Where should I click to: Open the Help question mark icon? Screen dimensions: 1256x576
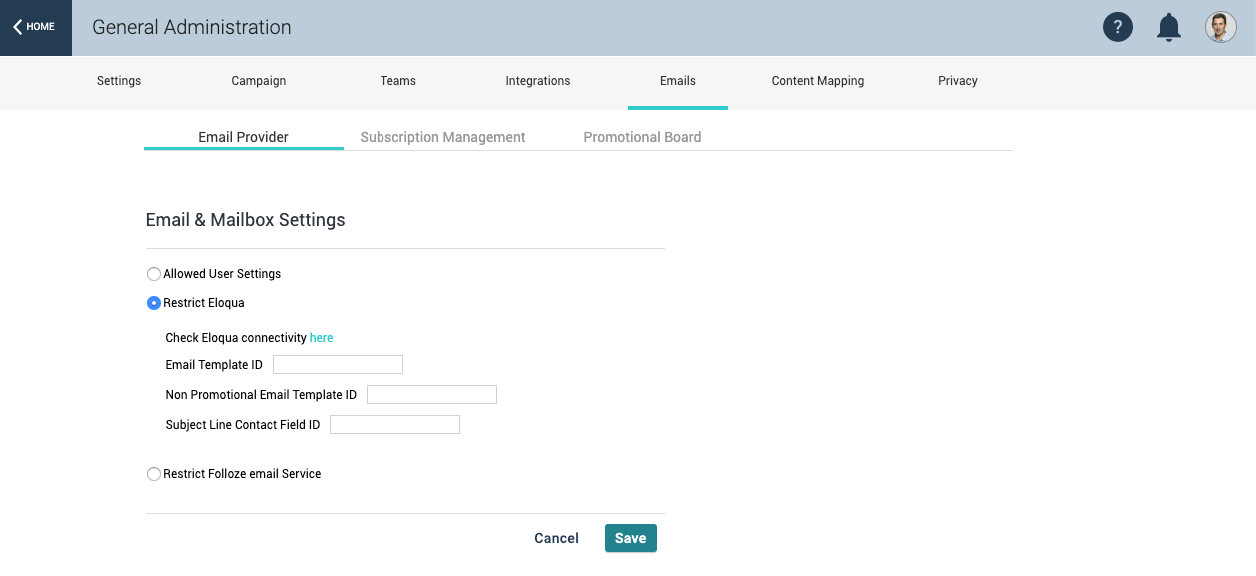1118,27
